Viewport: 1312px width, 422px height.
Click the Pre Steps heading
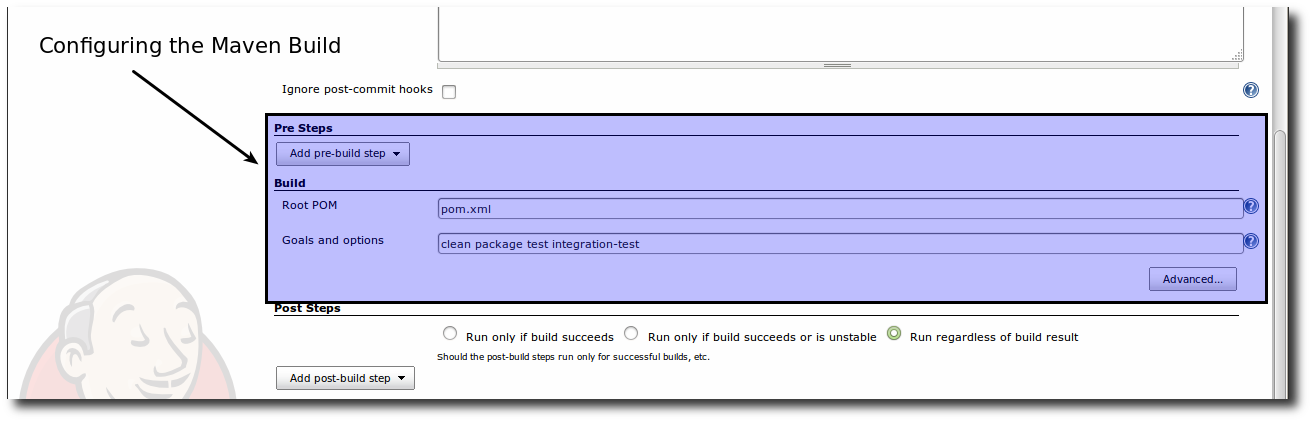pos(303,128)
